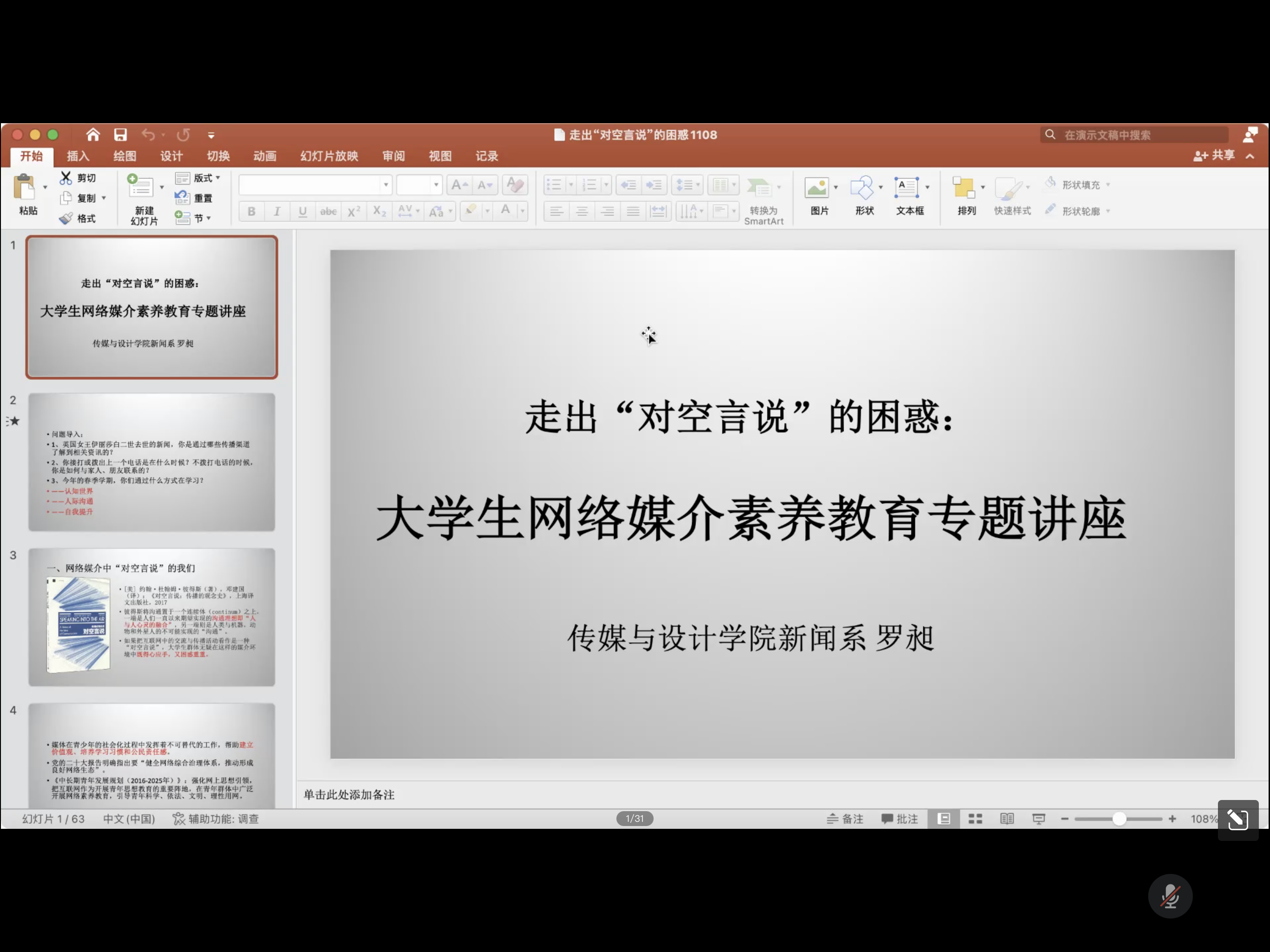Switch to the 插入 ribbon tab
The width and height of the screenshot is (1270, 952).
tap(78, 156)
